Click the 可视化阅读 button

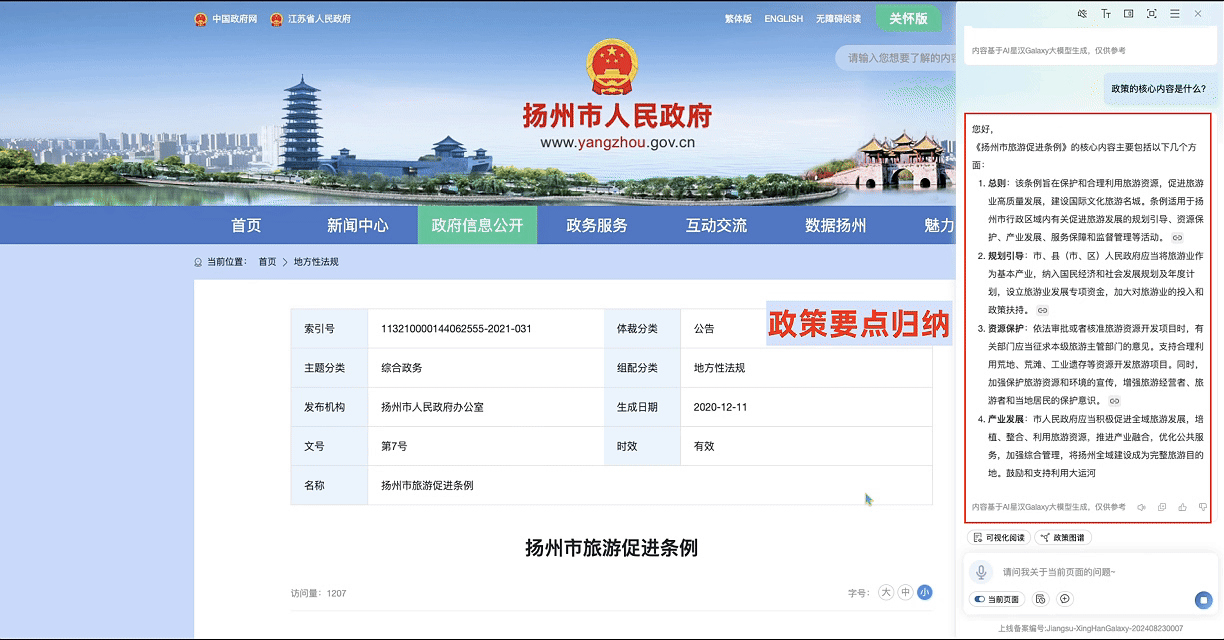click(998, 538)
